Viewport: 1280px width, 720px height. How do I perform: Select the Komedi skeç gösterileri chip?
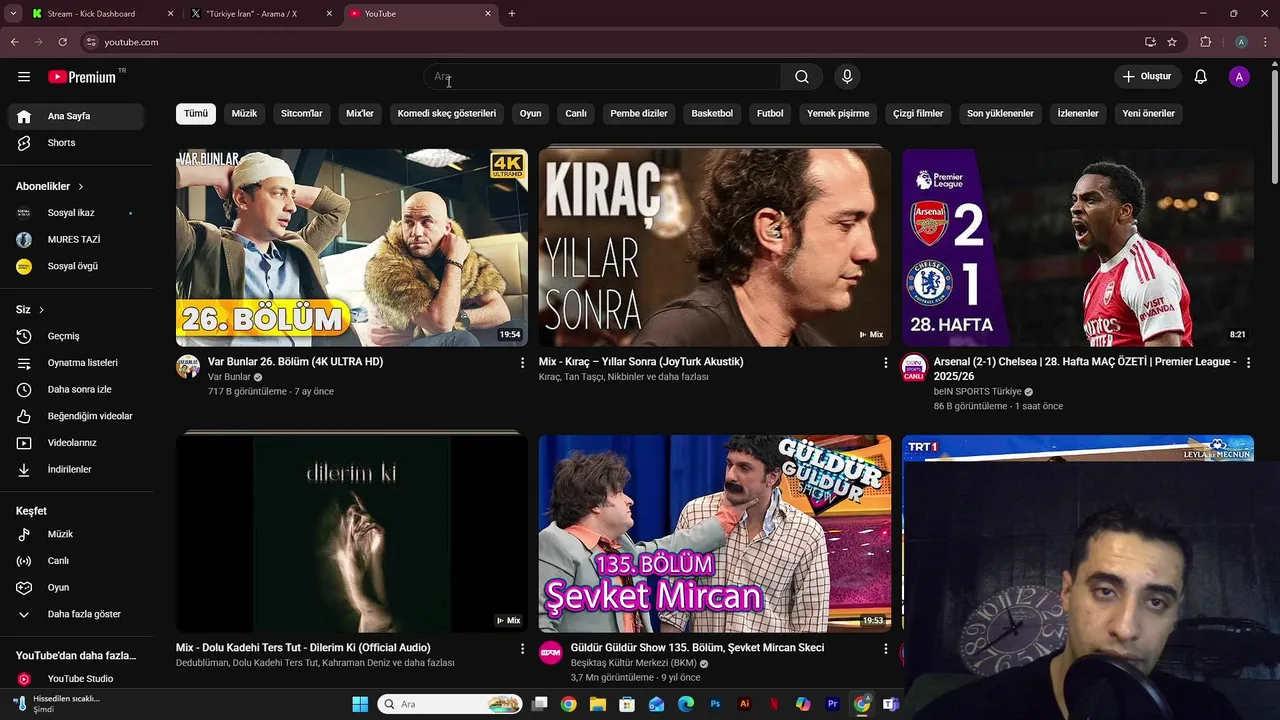coord(447,113)
